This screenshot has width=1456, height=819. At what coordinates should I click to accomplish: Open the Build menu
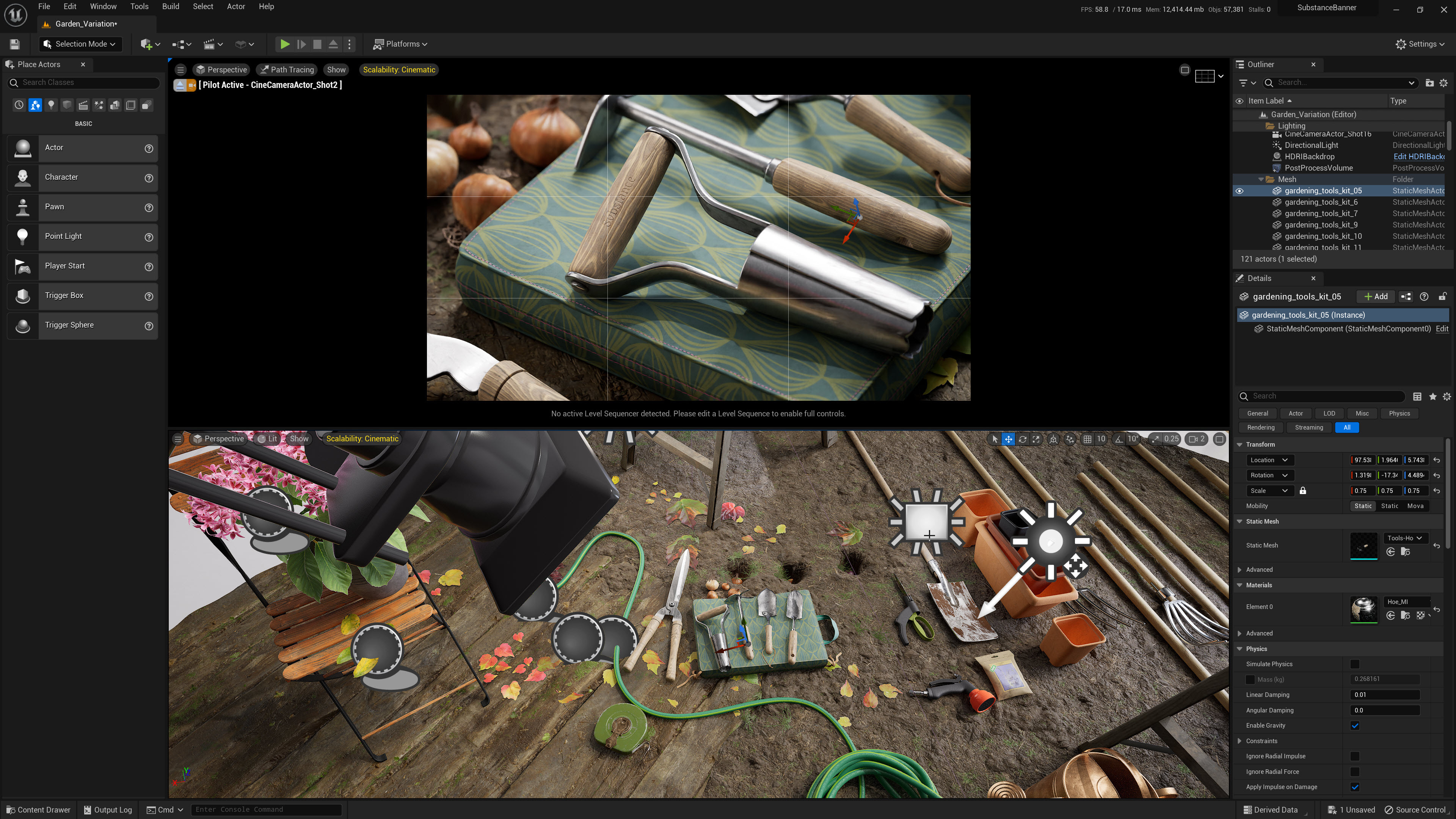point(170,7)
